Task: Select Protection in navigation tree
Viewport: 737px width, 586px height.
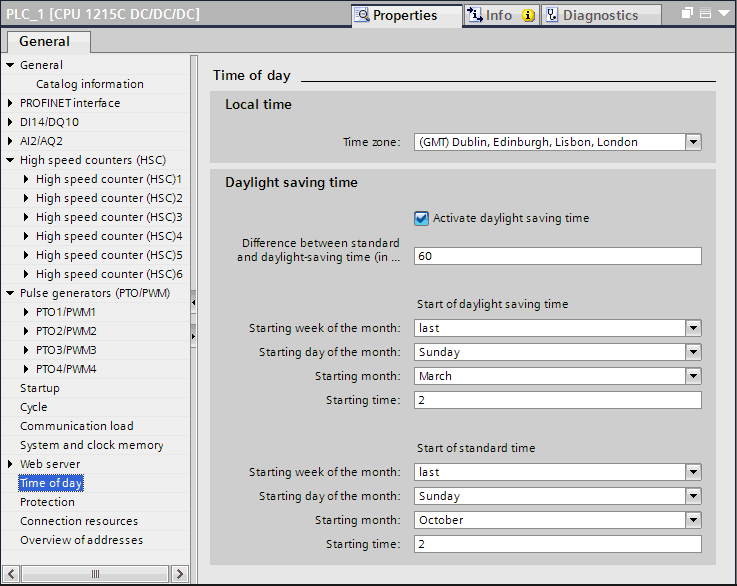Action: (x=47, y=502)
